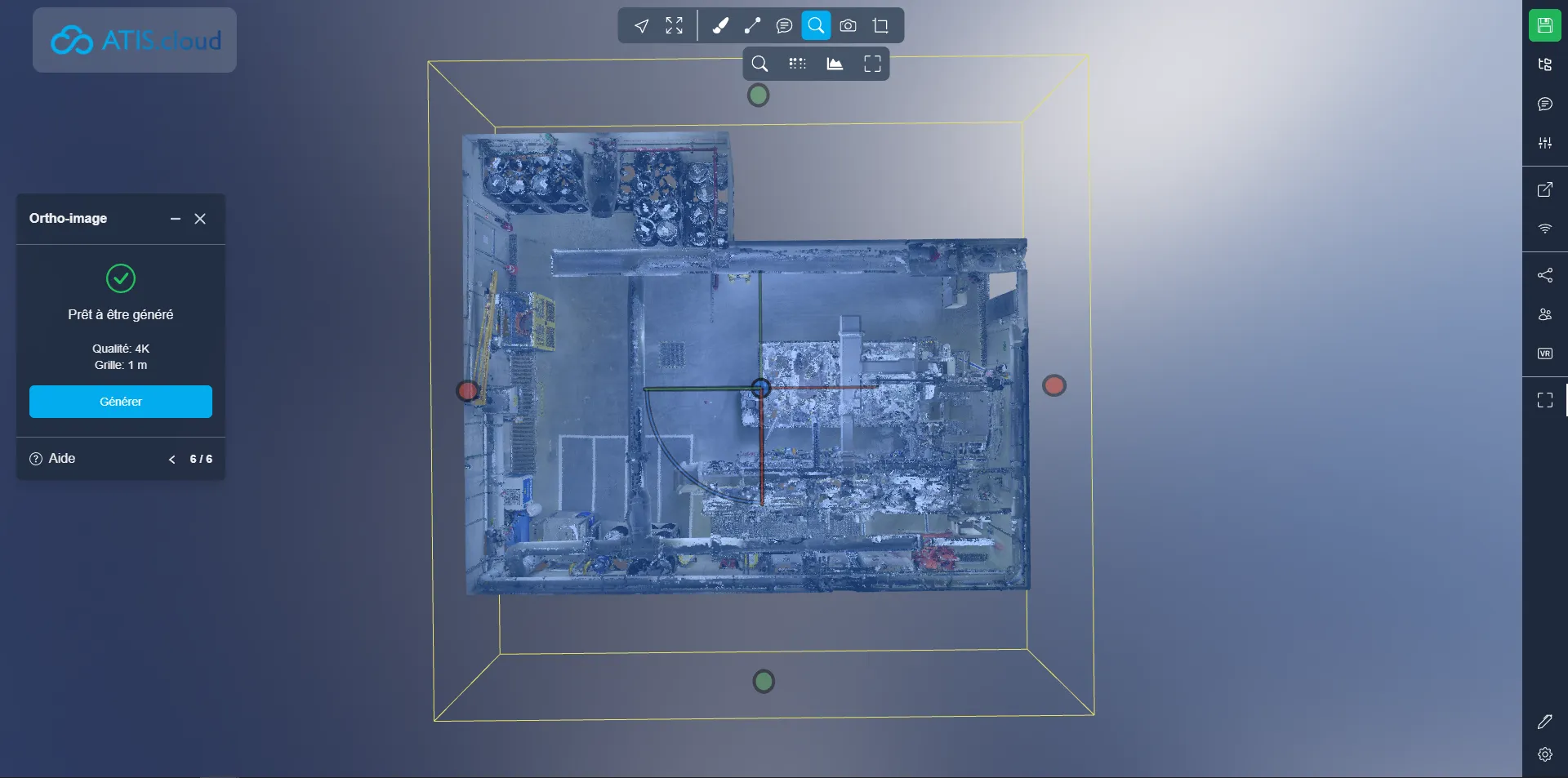Click the "Grille: 1 m" text

point(121,365)
